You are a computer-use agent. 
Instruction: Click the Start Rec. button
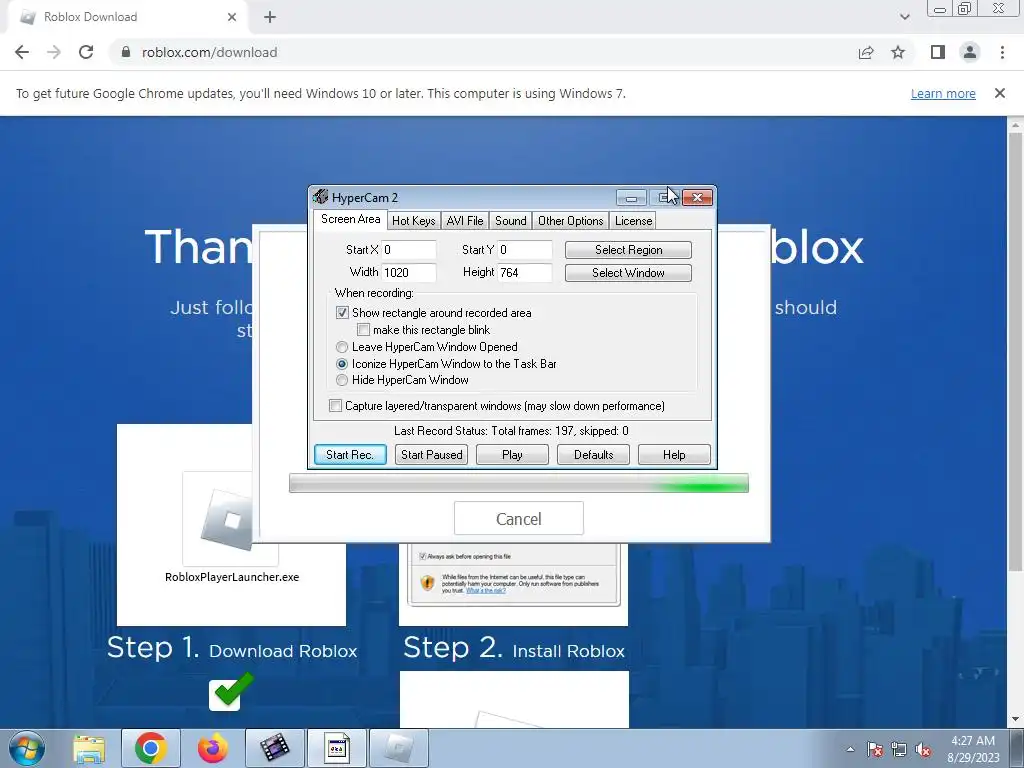350,455
